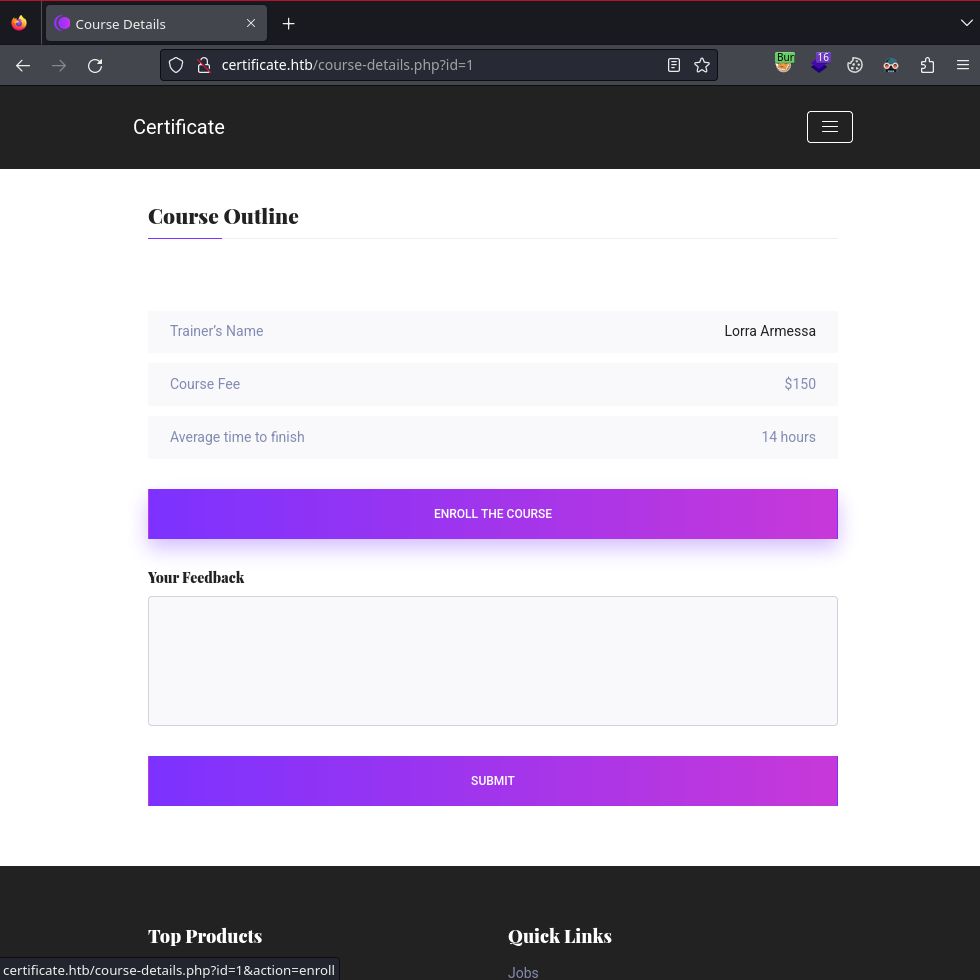Click the insecure connection padlock icon
The width and height of the screenshot is (980, 980).
click(203, 66)
